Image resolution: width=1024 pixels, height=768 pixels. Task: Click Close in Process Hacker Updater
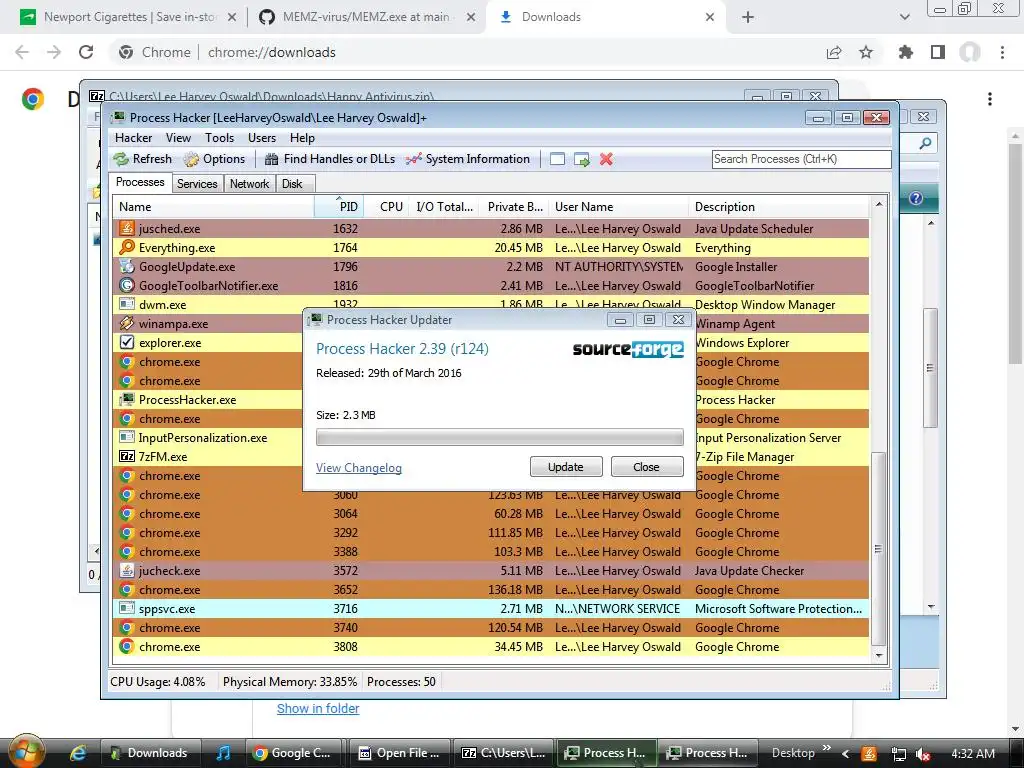point(647,467)
